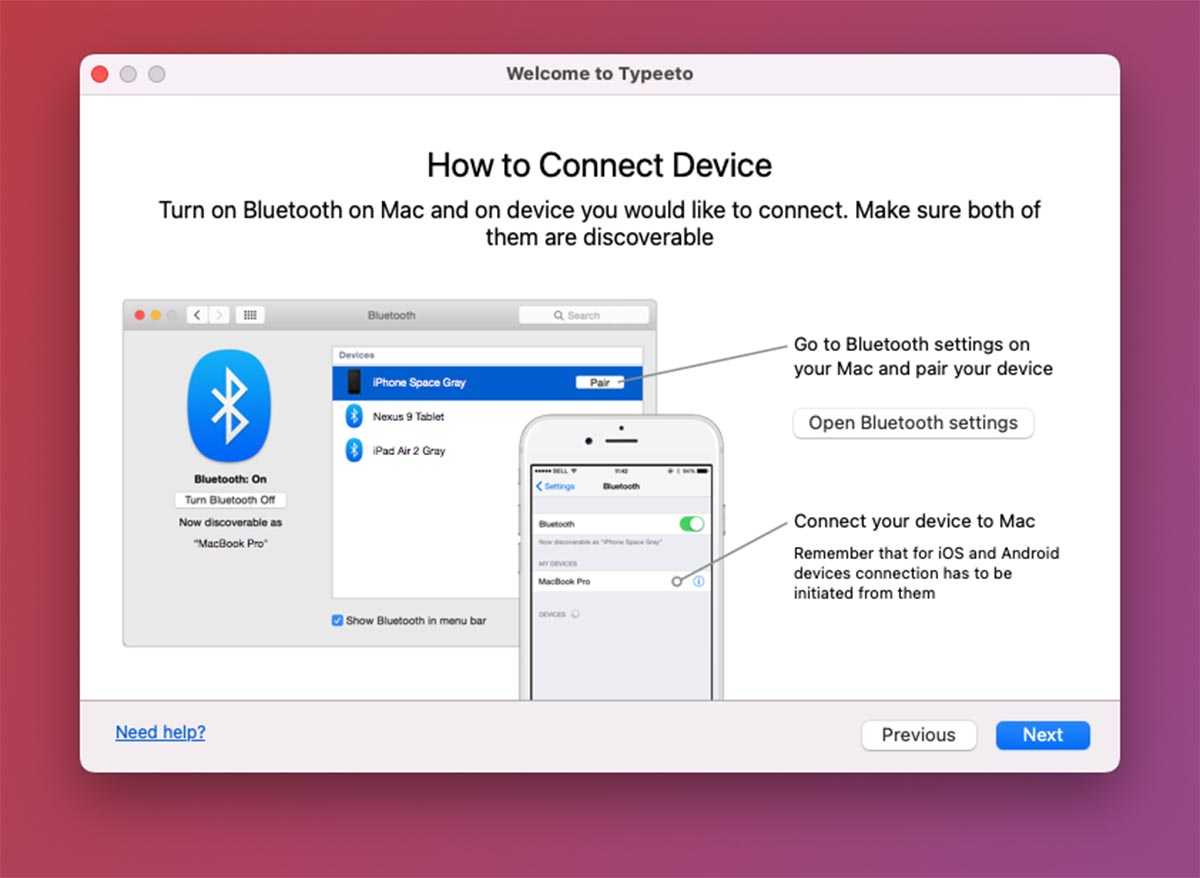Image resolution: width=1200 pixels, height=878 pixels.
Task: Tap the Settings back link on the iPhone
Action: tap(556, 486)
